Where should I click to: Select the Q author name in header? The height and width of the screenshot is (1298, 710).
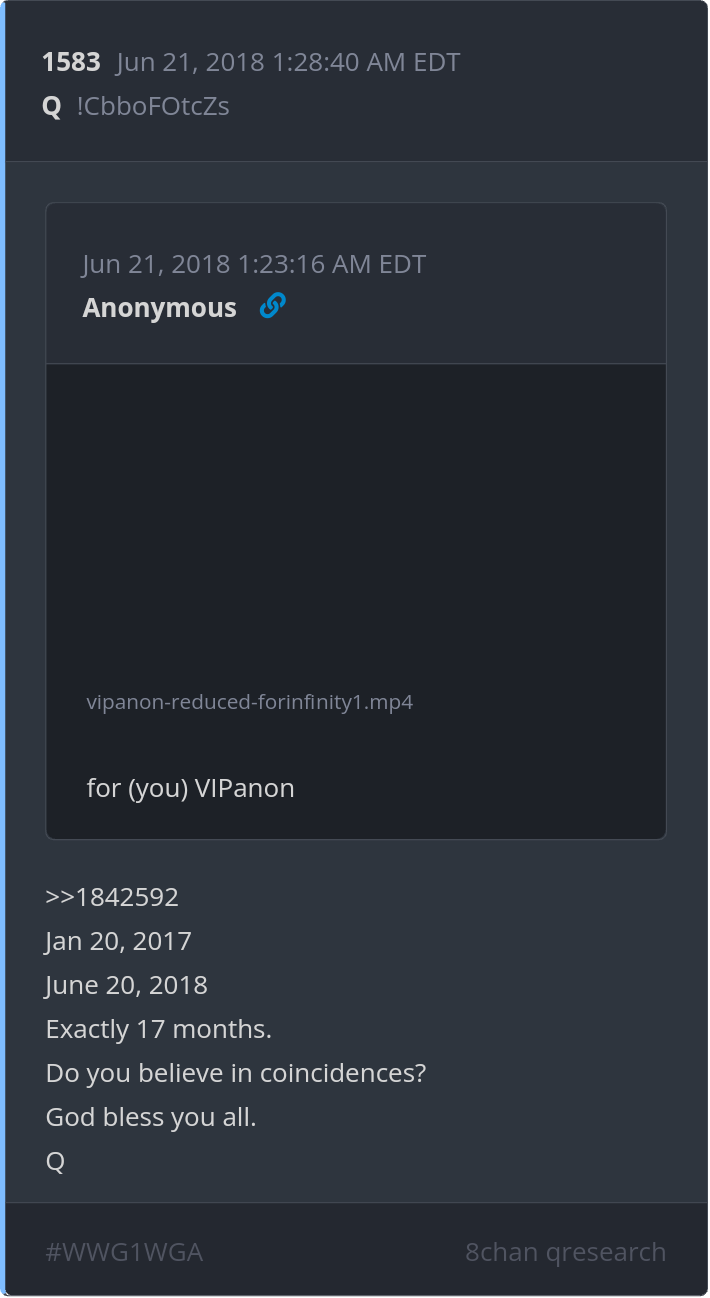pyautogui.click(x=52, y=106)
